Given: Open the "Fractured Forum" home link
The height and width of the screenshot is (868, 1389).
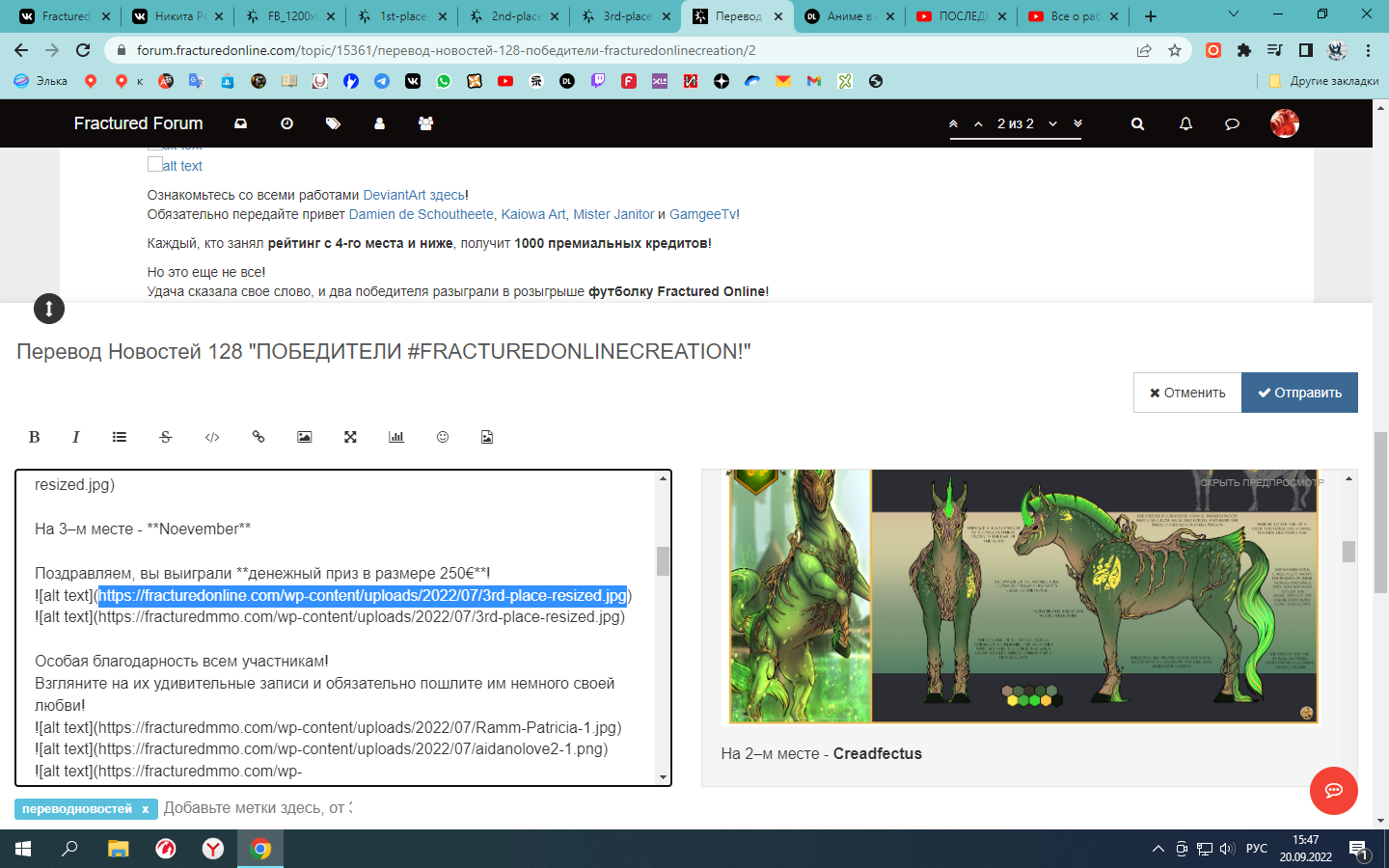Looking at the screenshot, I should pos(138,123).
